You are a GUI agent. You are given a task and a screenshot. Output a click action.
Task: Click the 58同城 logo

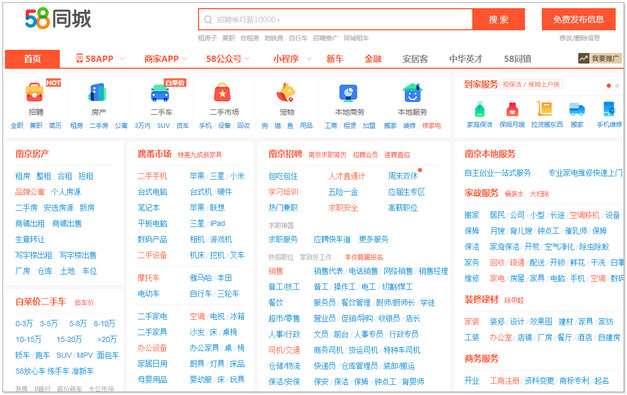(x=58, y=18)
